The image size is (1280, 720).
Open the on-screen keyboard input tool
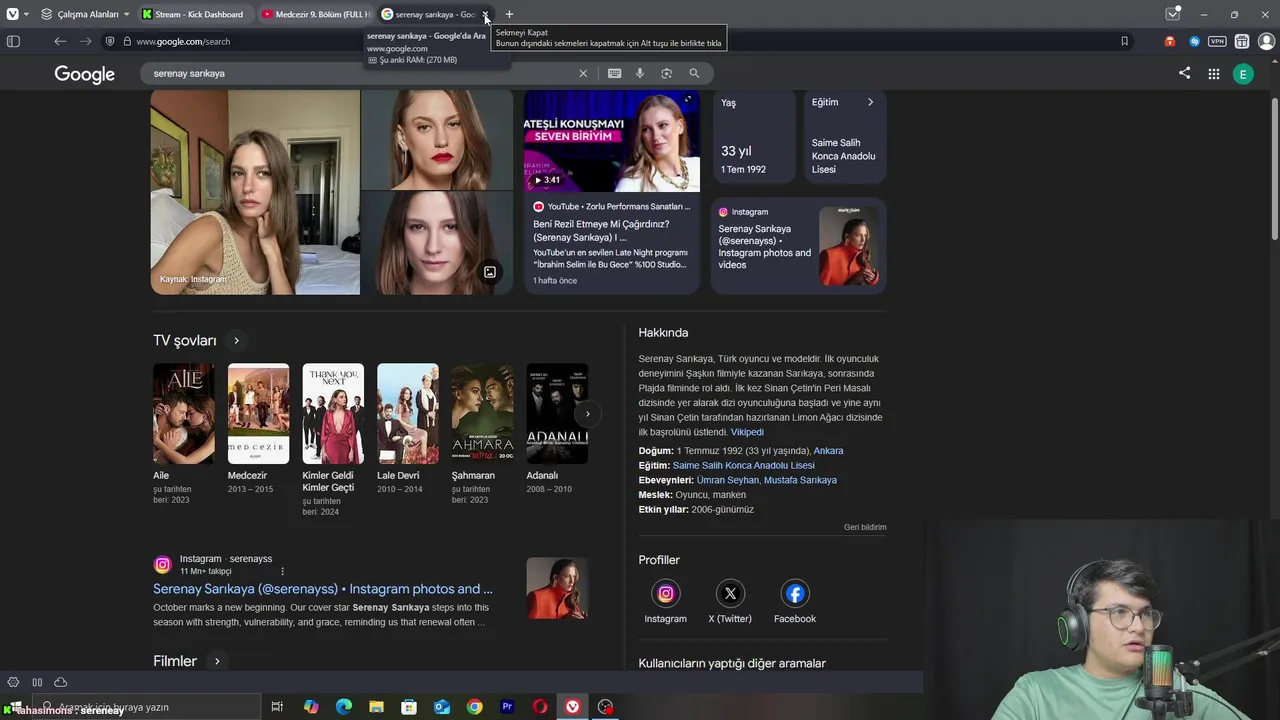click(614, 73)
